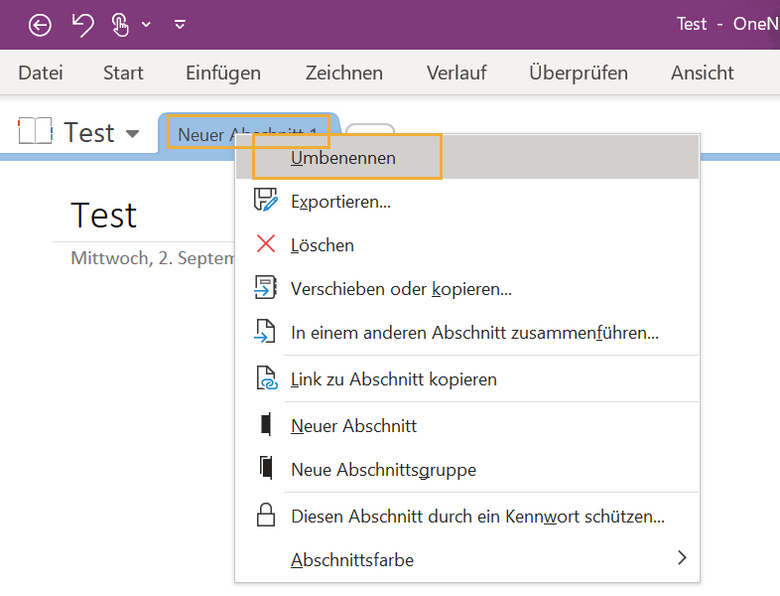Viewport: 780px width, 596px height.
Task: Choose Diesen Abschnitt durch ein Kennwort schützen...
Action: (467, 516)
